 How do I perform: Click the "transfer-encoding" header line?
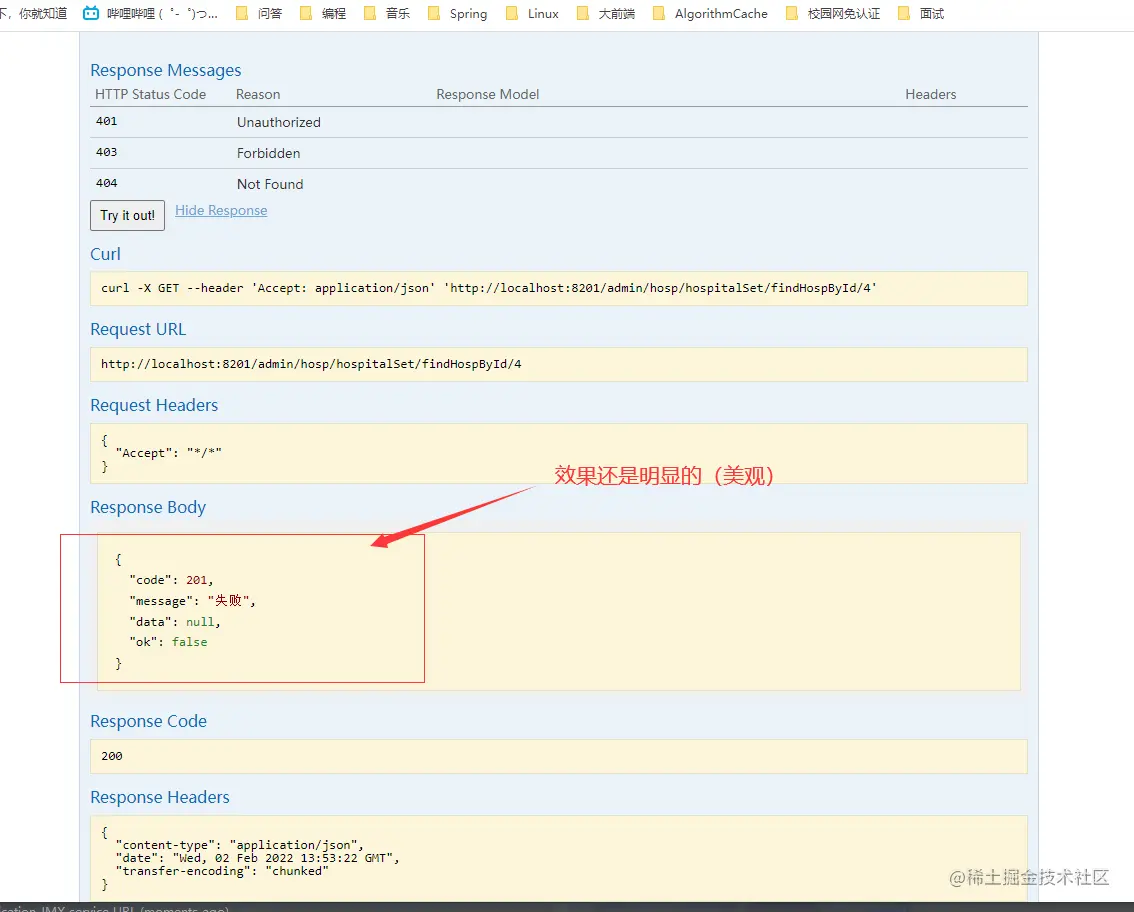[x=222, y=871]
